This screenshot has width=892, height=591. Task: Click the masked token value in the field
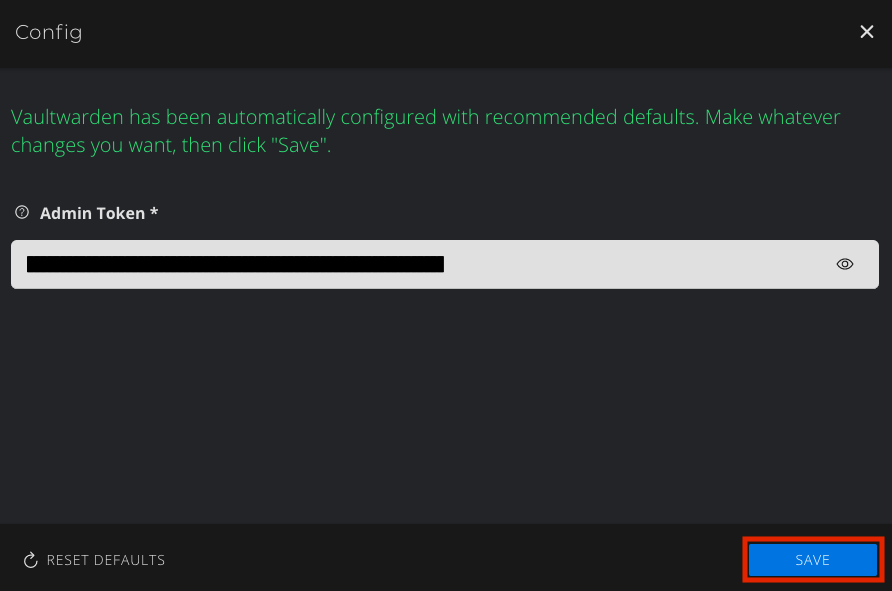point(235,264)
